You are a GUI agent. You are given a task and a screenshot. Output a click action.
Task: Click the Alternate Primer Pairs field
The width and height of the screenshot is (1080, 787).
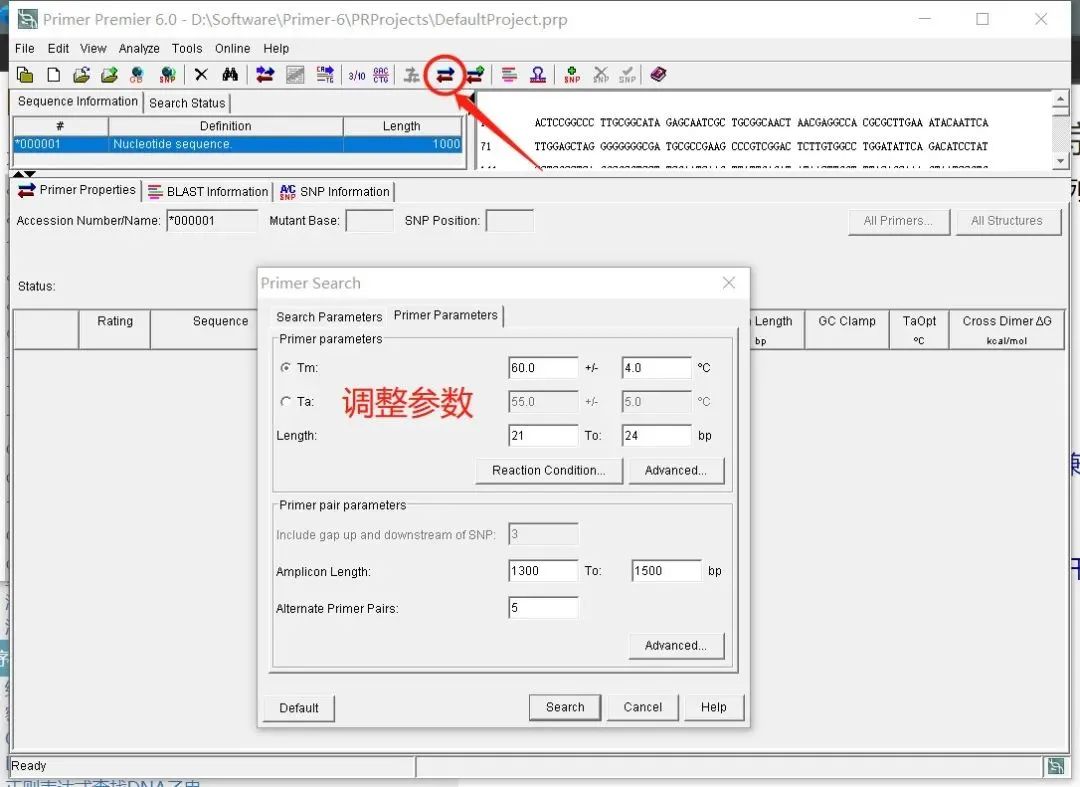click(543, 608)
